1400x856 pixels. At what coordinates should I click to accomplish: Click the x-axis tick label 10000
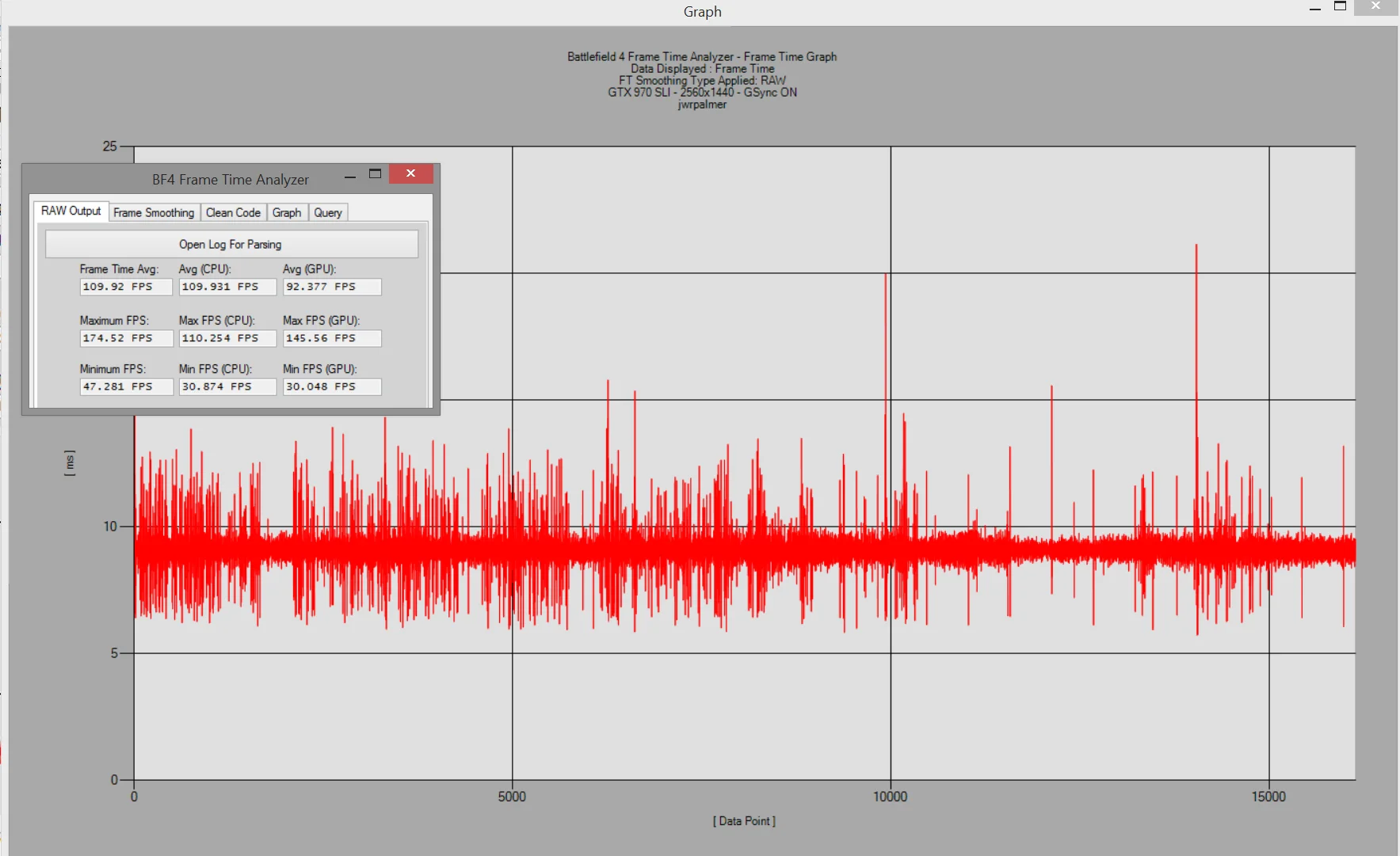pyautogui.click(x=891, y=797)
